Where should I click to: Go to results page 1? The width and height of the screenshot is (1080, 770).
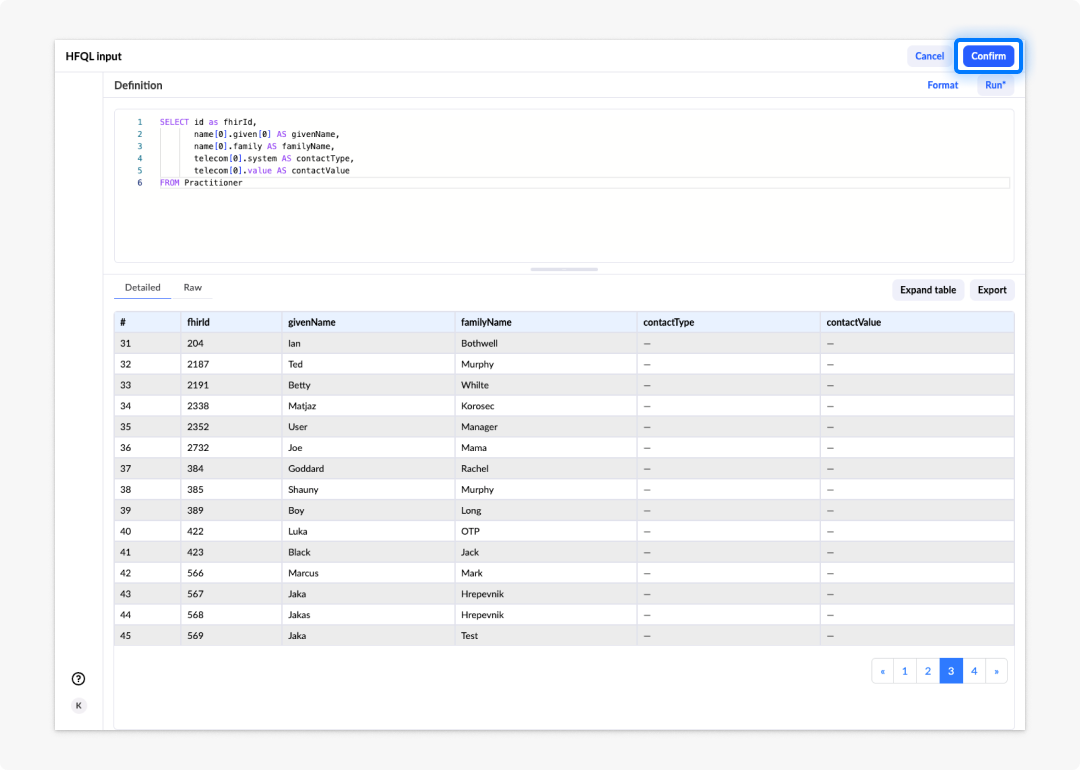click(904, 671)
